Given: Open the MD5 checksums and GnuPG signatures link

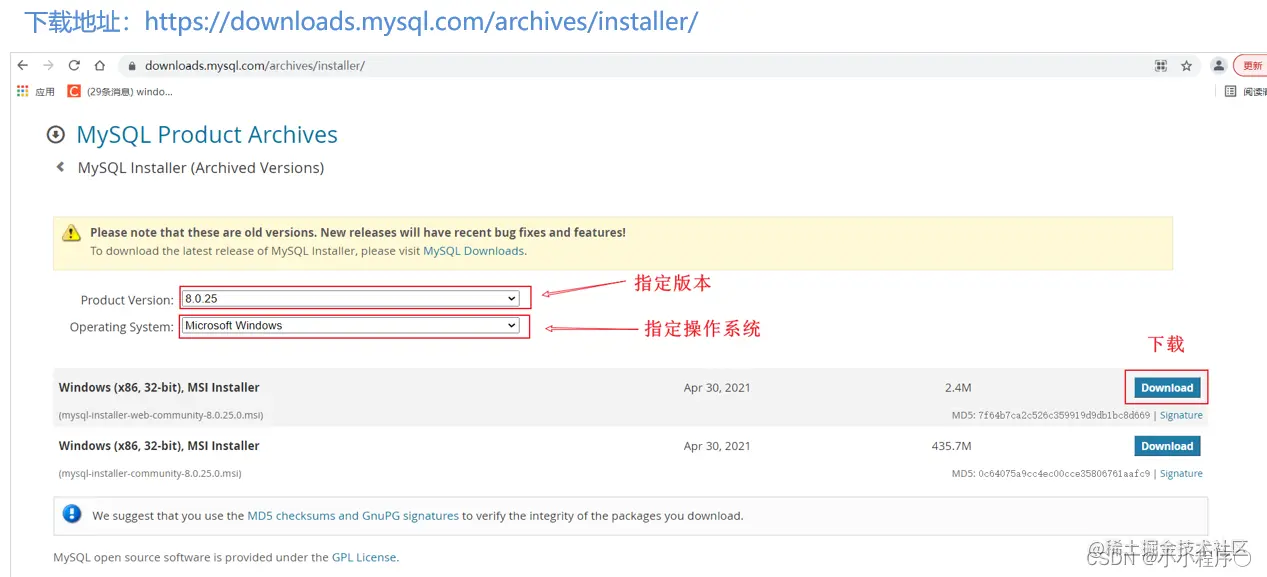Looking at the screenshot, I should 353,516.
